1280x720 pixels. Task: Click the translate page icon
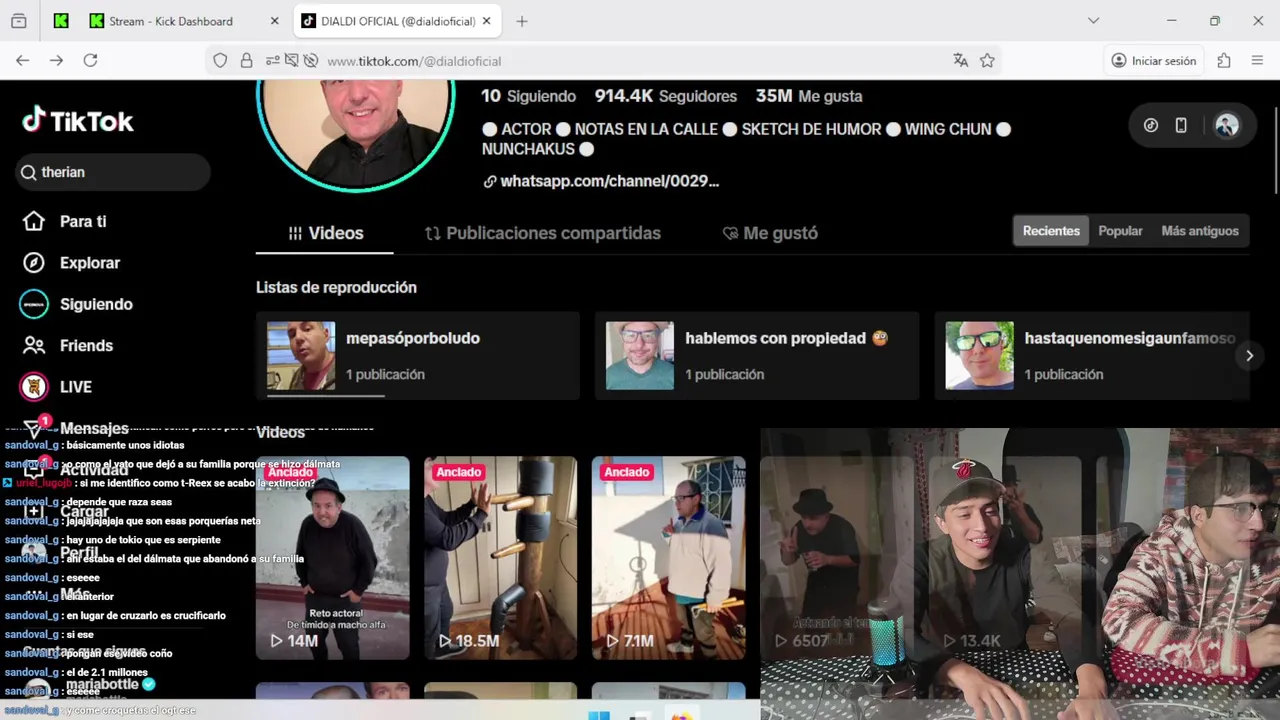[x=961, y=61]
